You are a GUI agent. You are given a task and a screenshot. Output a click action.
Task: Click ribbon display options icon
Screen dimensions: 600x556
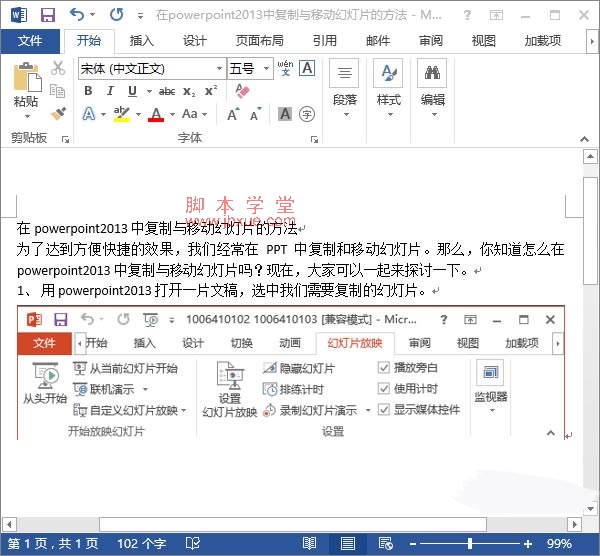pyautogui.click(x=496, y=15)
